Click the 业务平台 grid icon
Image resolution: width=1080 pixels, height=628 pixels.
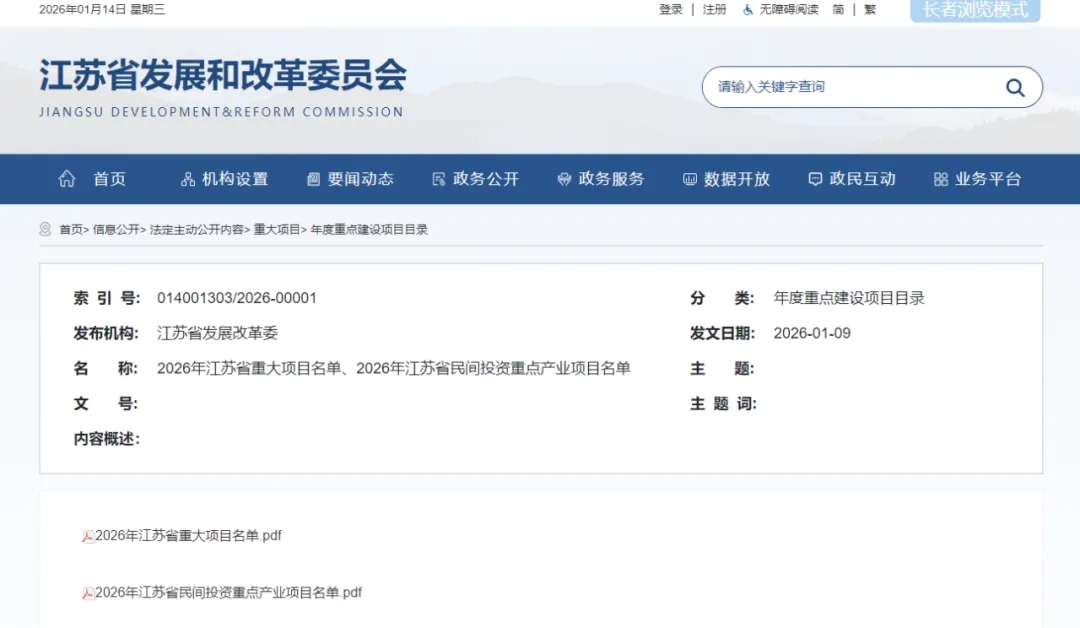pos(940,179)
